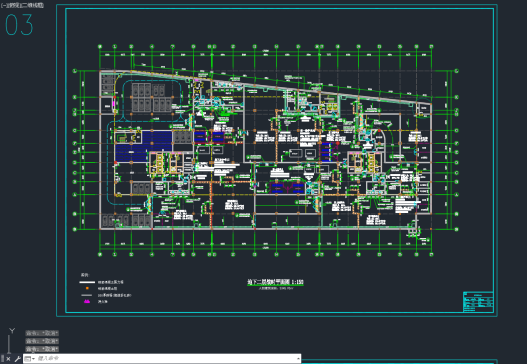Click the bottom command history line

click(x=42, y=349)
